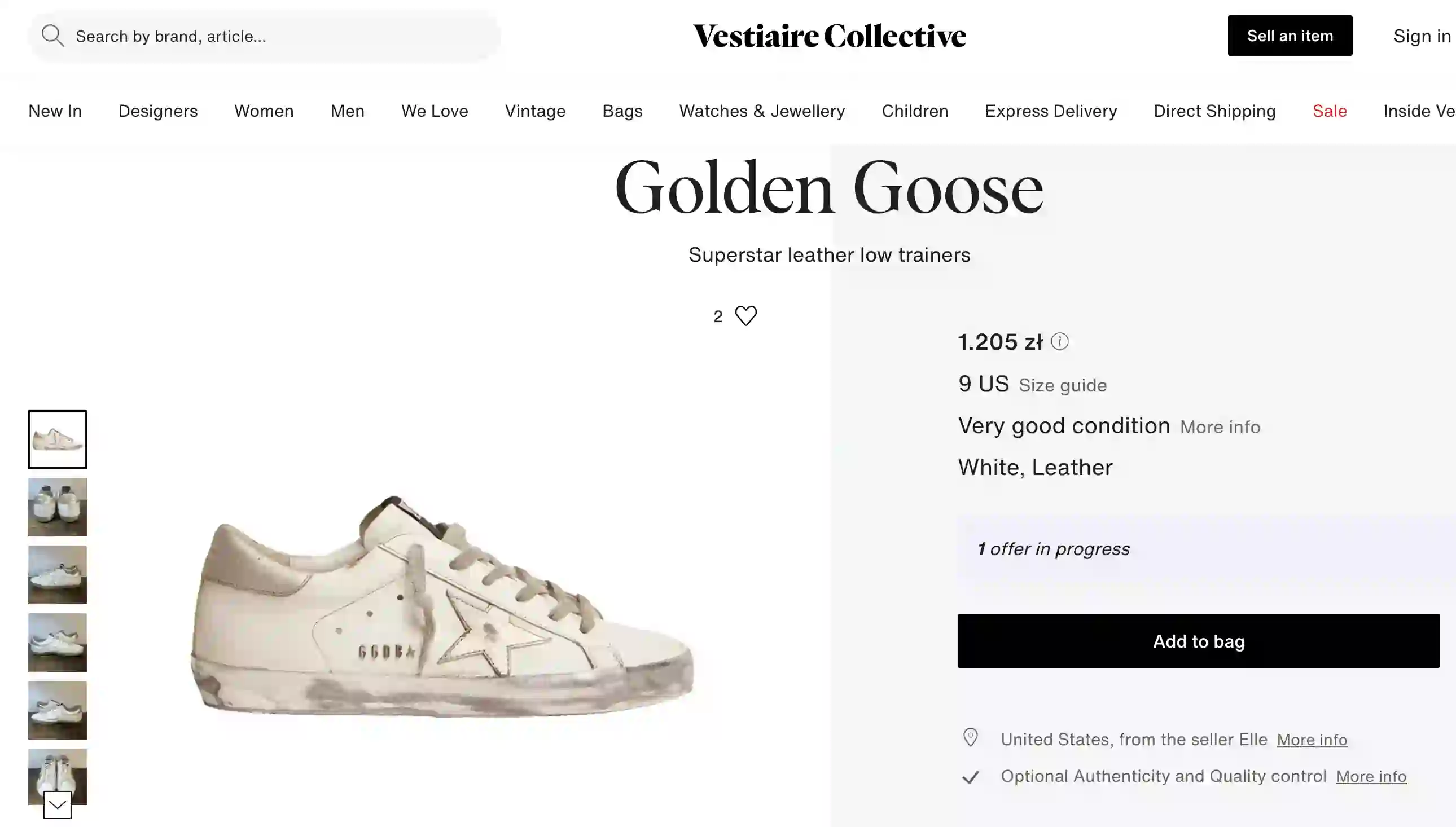Click the Sell an item button
Image resolution: width=1456 pixels, height=827 pixels.
point(1290,36)
